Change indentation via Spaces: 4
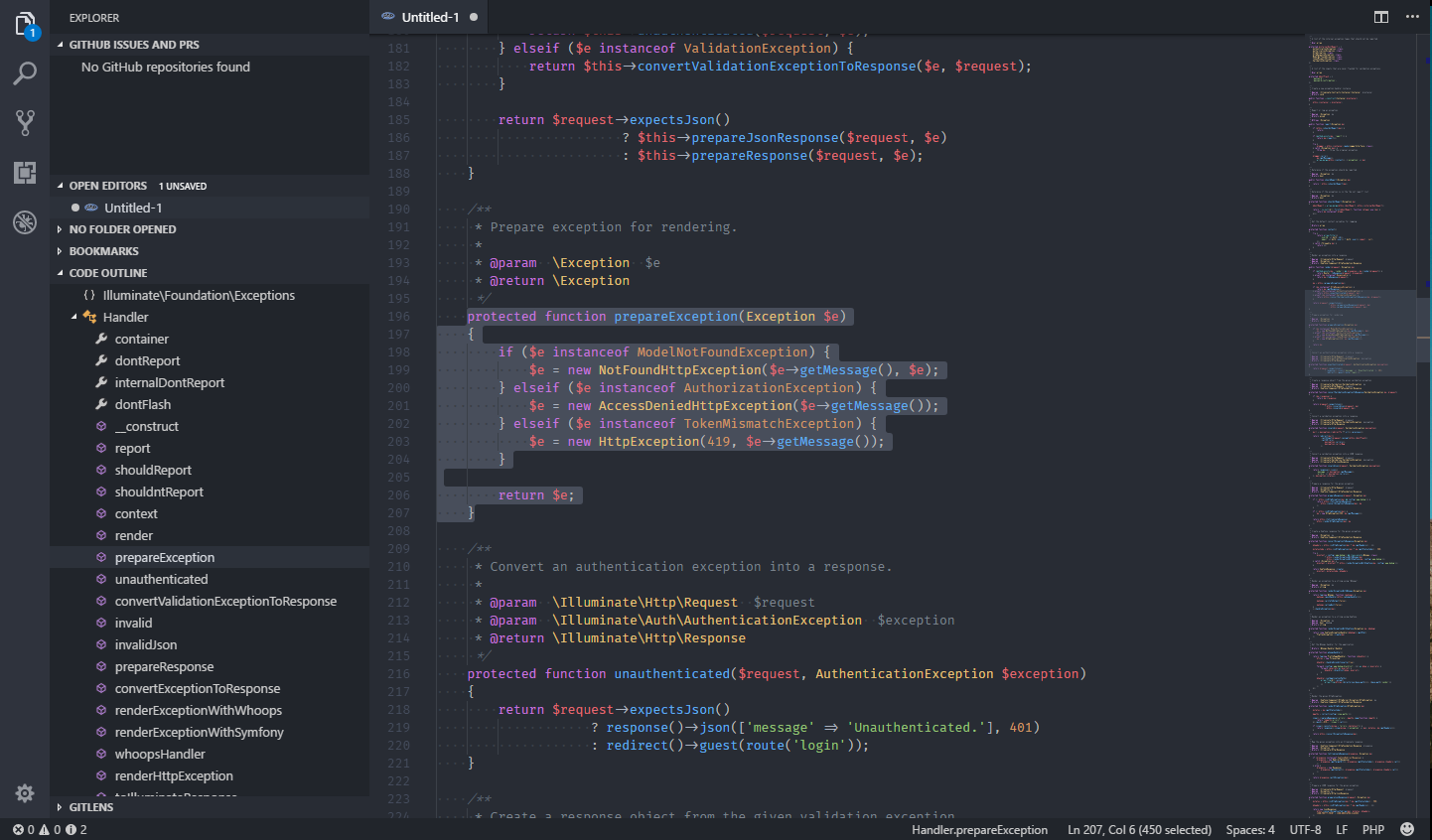This screenshot has height=840, width=1432. click(1250, 829)
